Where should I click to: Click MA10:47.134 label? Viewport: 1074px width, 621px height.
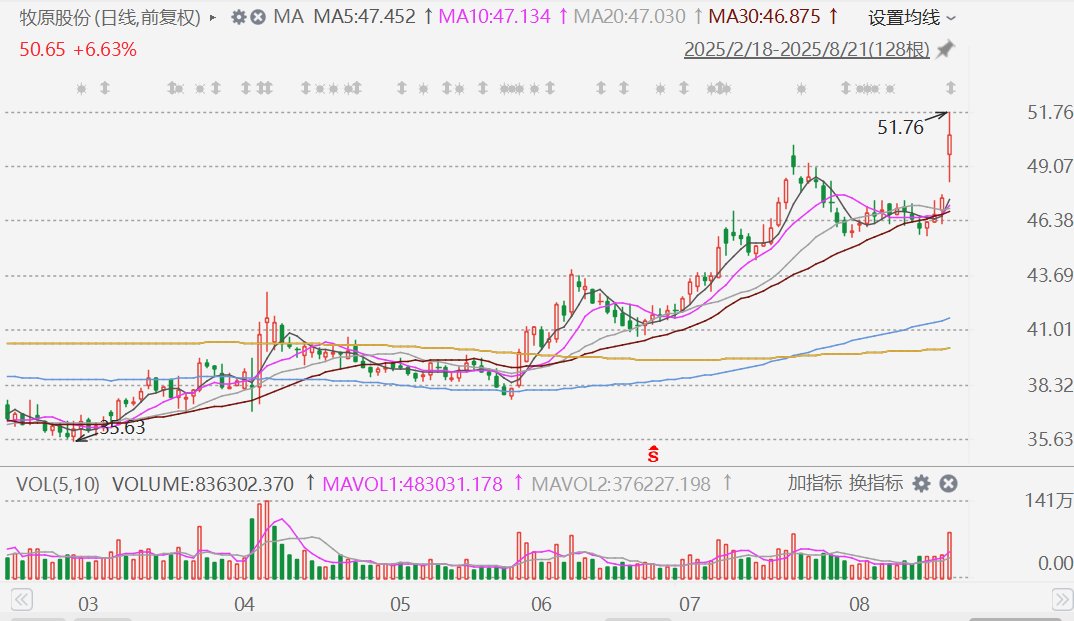click(x=495, y=16)
